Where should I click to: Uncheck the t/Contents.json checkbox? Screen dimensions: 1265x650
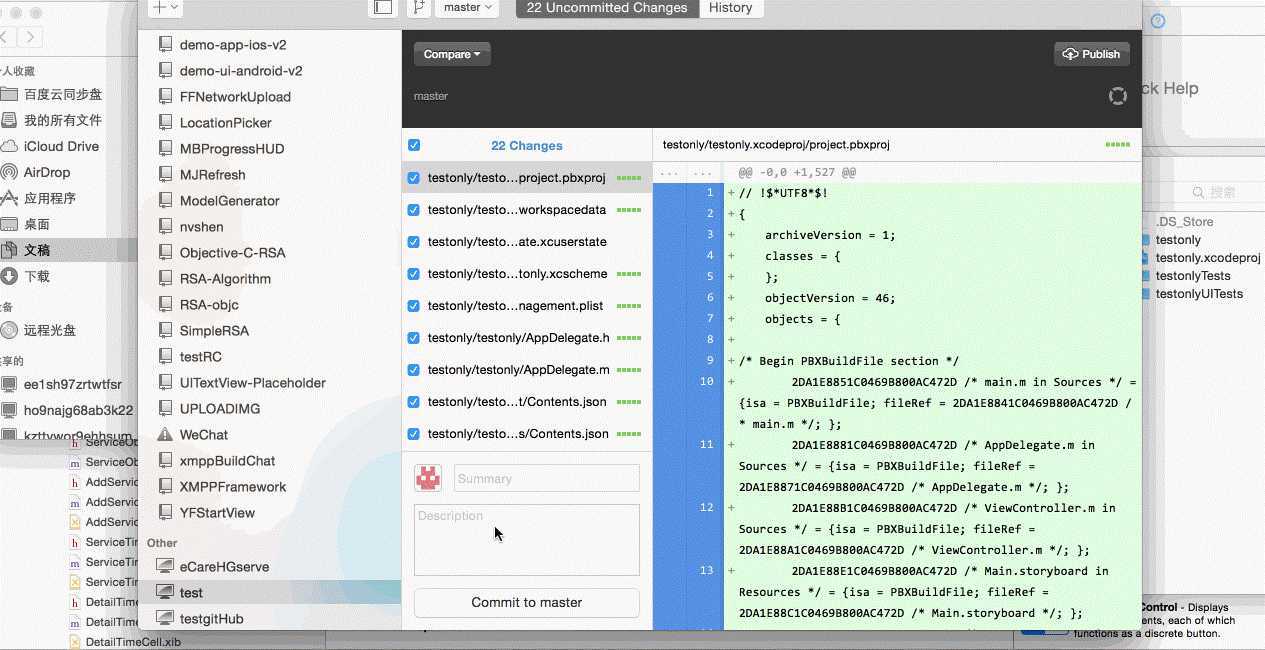pos(414,402)
